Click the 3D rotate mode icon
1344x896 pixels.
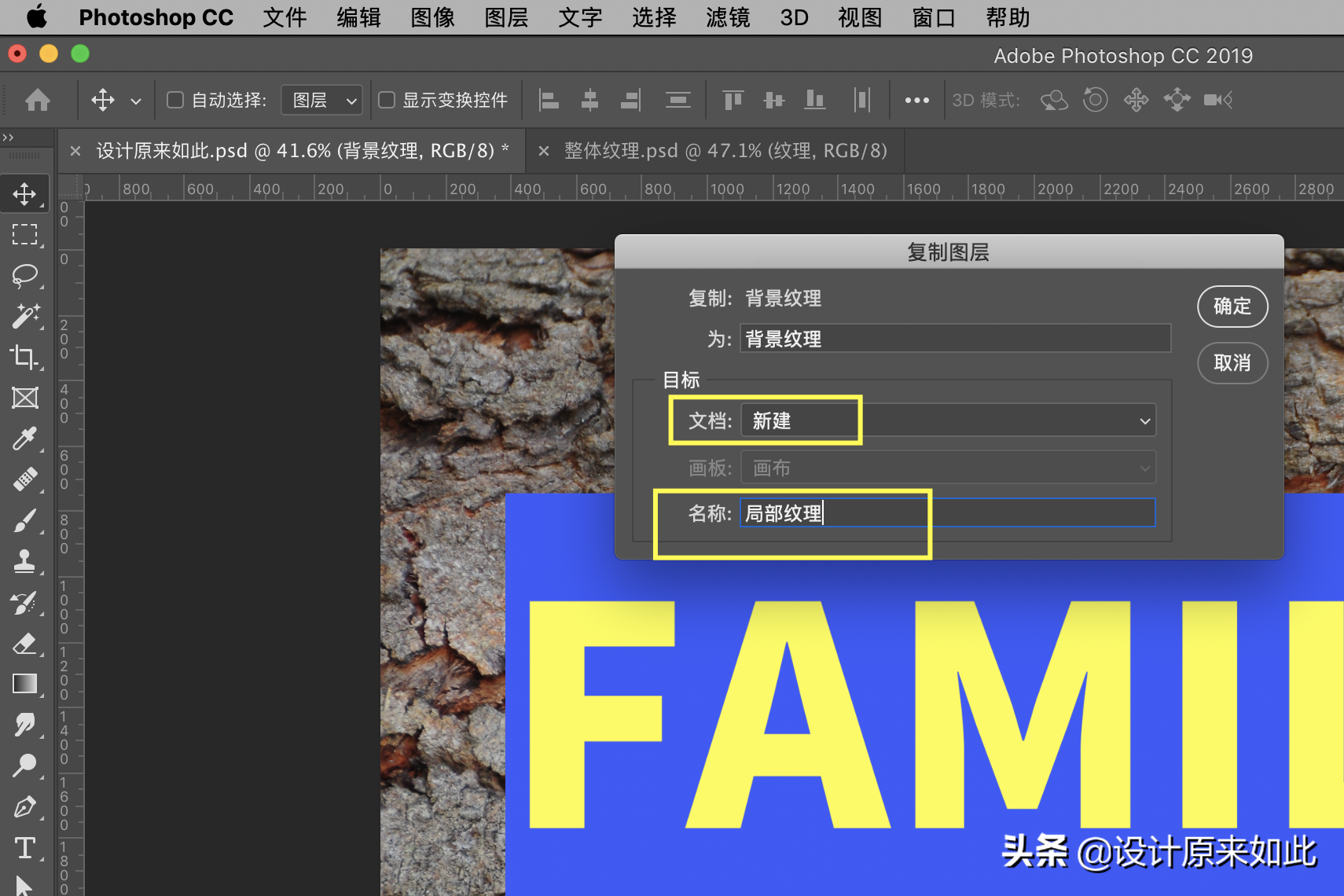(x=1054, y=100)
